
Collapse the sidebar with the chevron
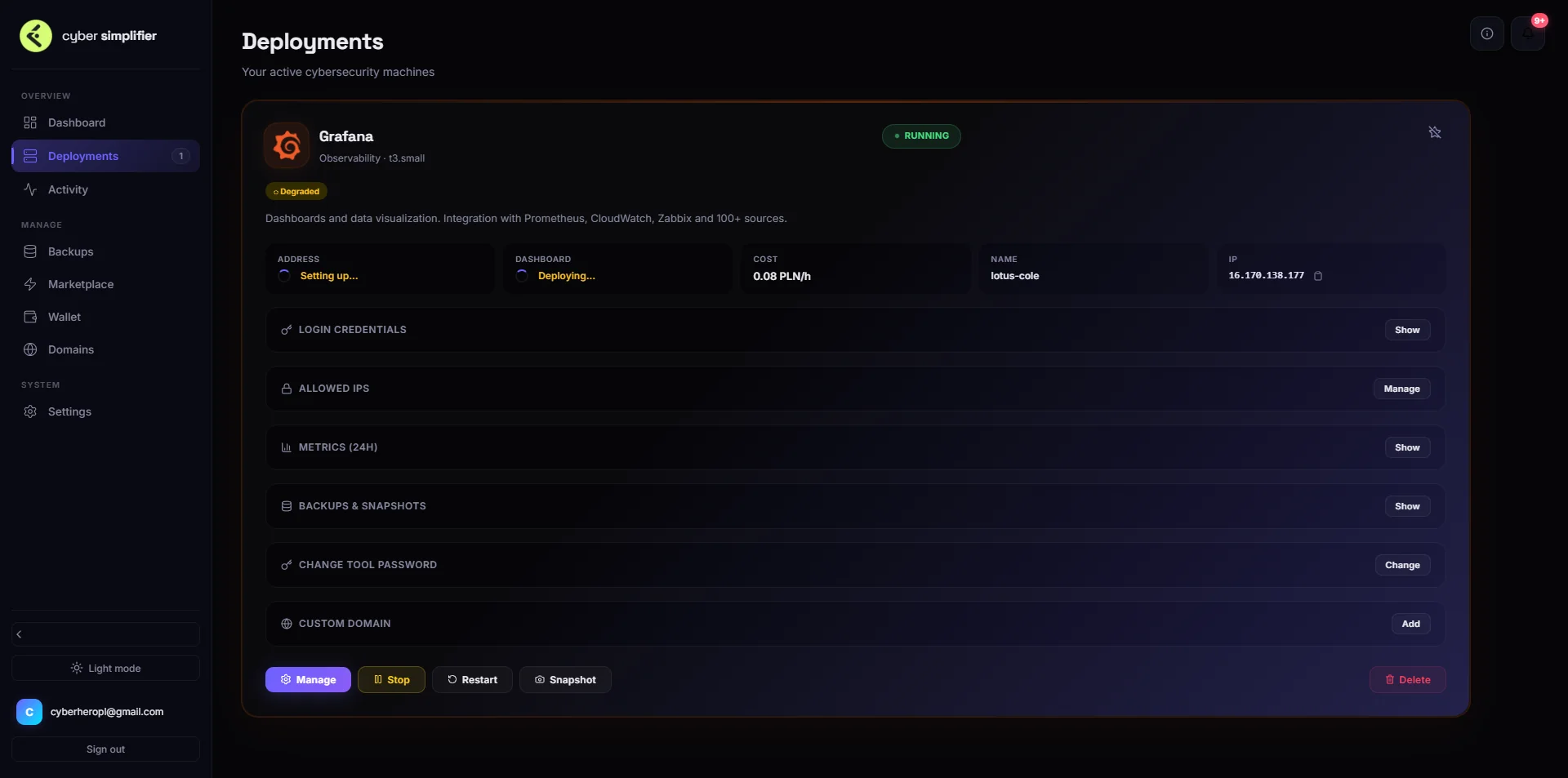point(105,634)
